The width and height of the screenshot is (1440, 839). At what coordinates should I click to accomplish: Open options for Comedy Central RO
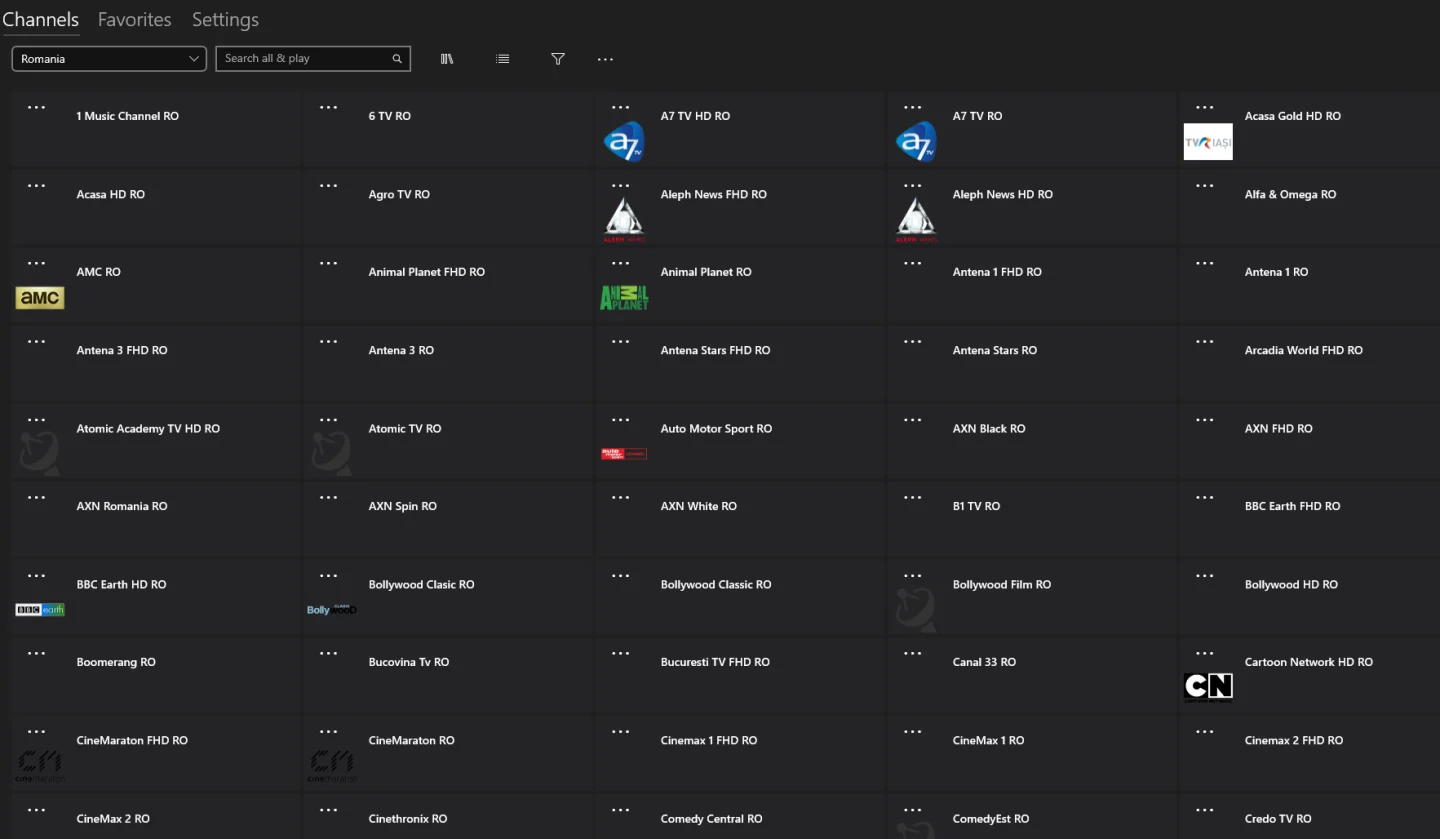point(620,810)
